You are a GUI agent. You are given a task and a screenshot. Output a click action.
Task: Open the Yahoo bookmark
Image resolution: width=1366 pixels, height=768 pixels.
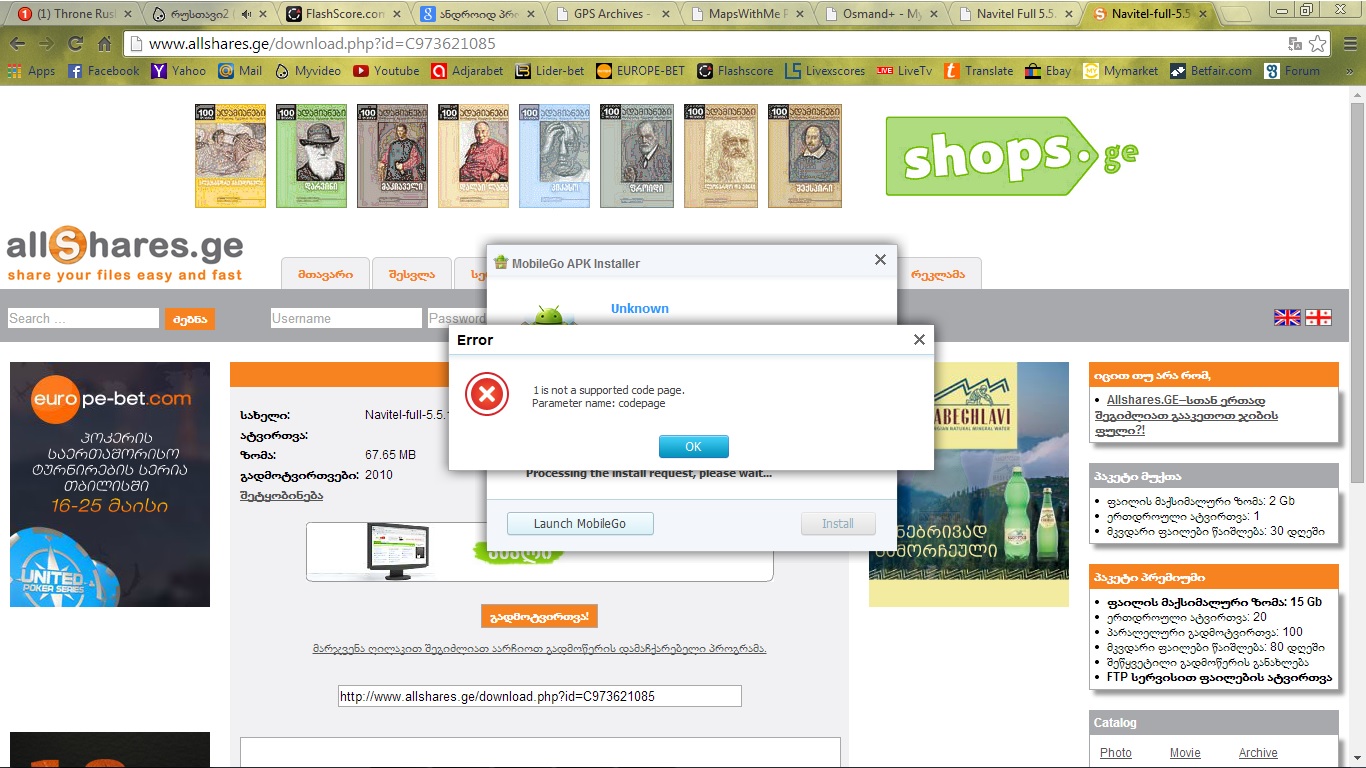(x=178, y=71)
